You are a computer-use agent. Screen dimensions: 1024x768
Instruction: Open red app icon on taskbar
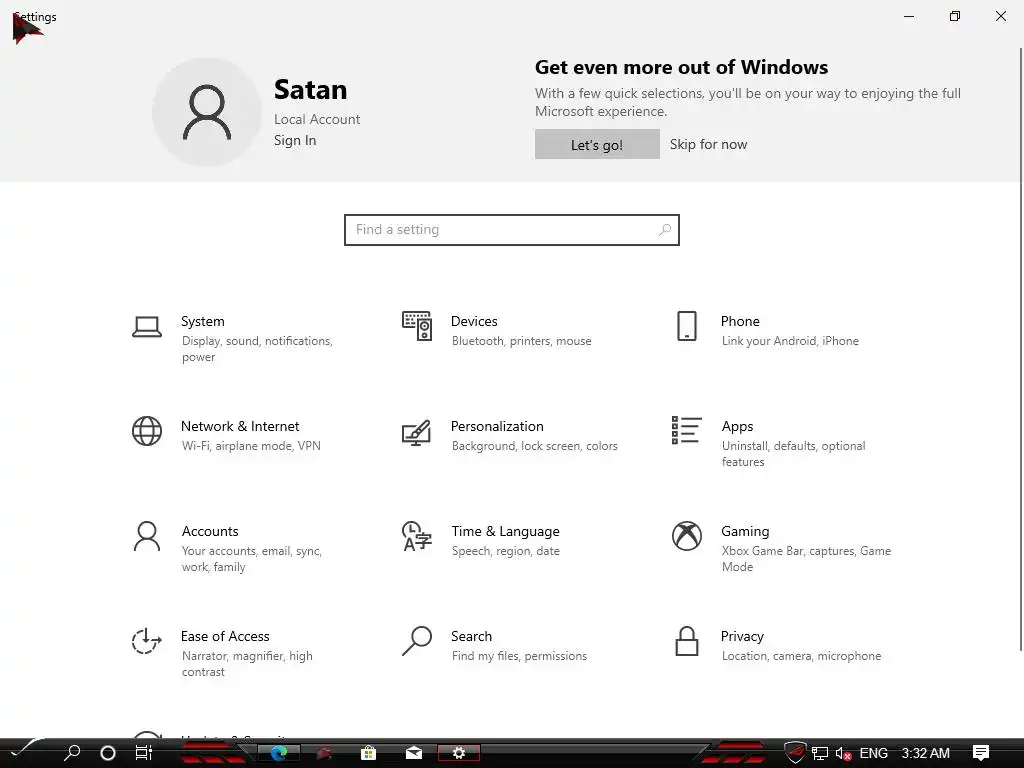click(x=324, y=753)
